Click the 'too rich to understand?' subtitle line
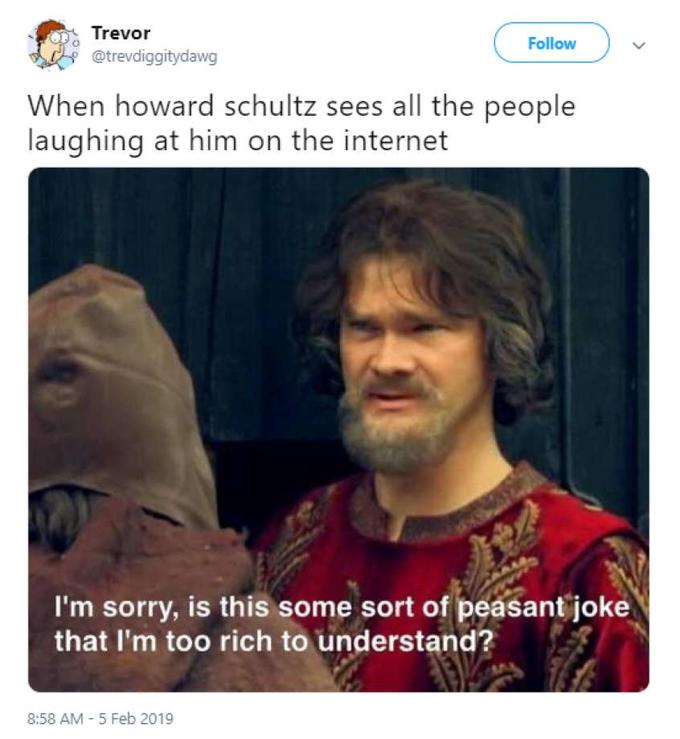The width and height of the screenshot is (680, 739). point(274,640)
